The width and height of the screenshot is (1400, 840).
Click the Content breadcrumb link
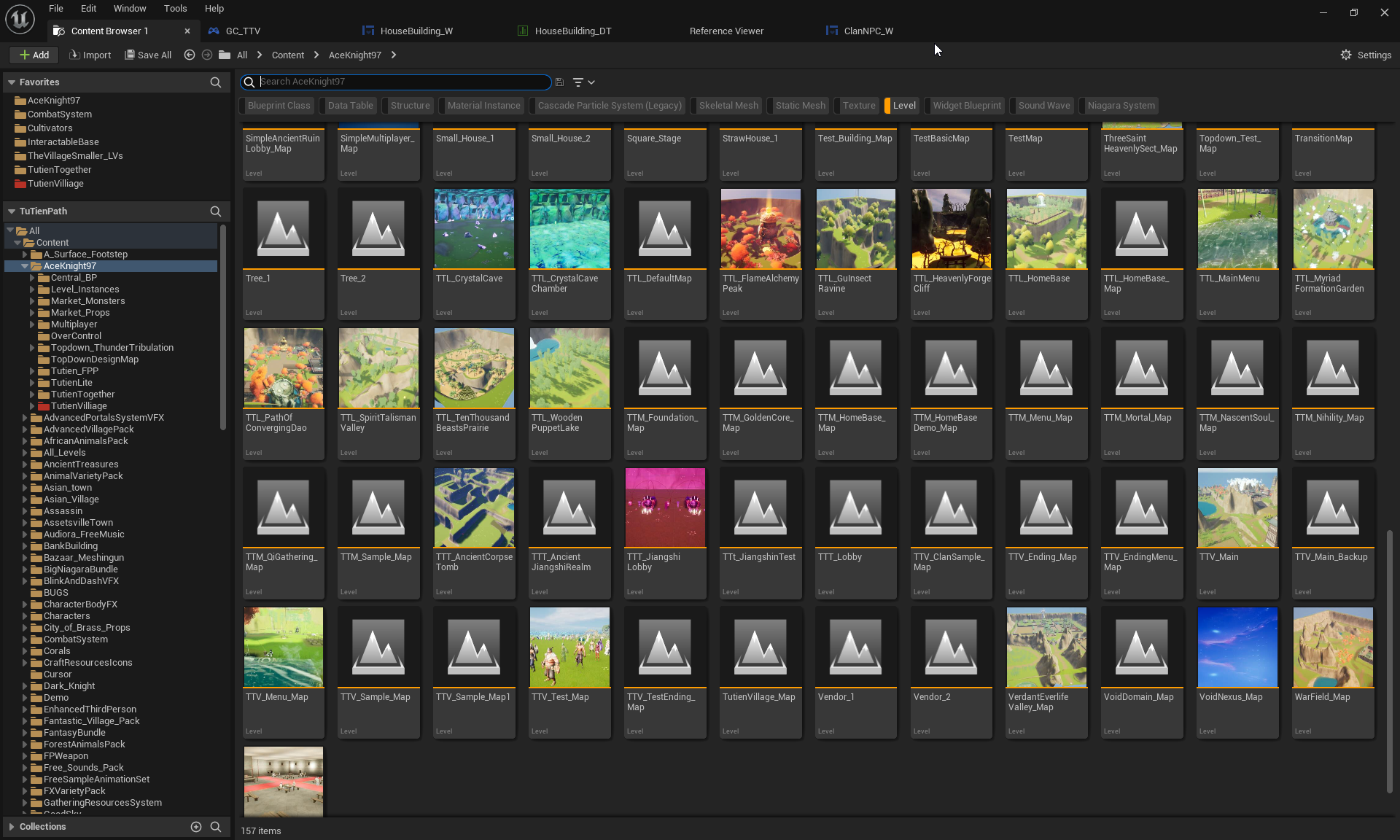click(287, 55)
